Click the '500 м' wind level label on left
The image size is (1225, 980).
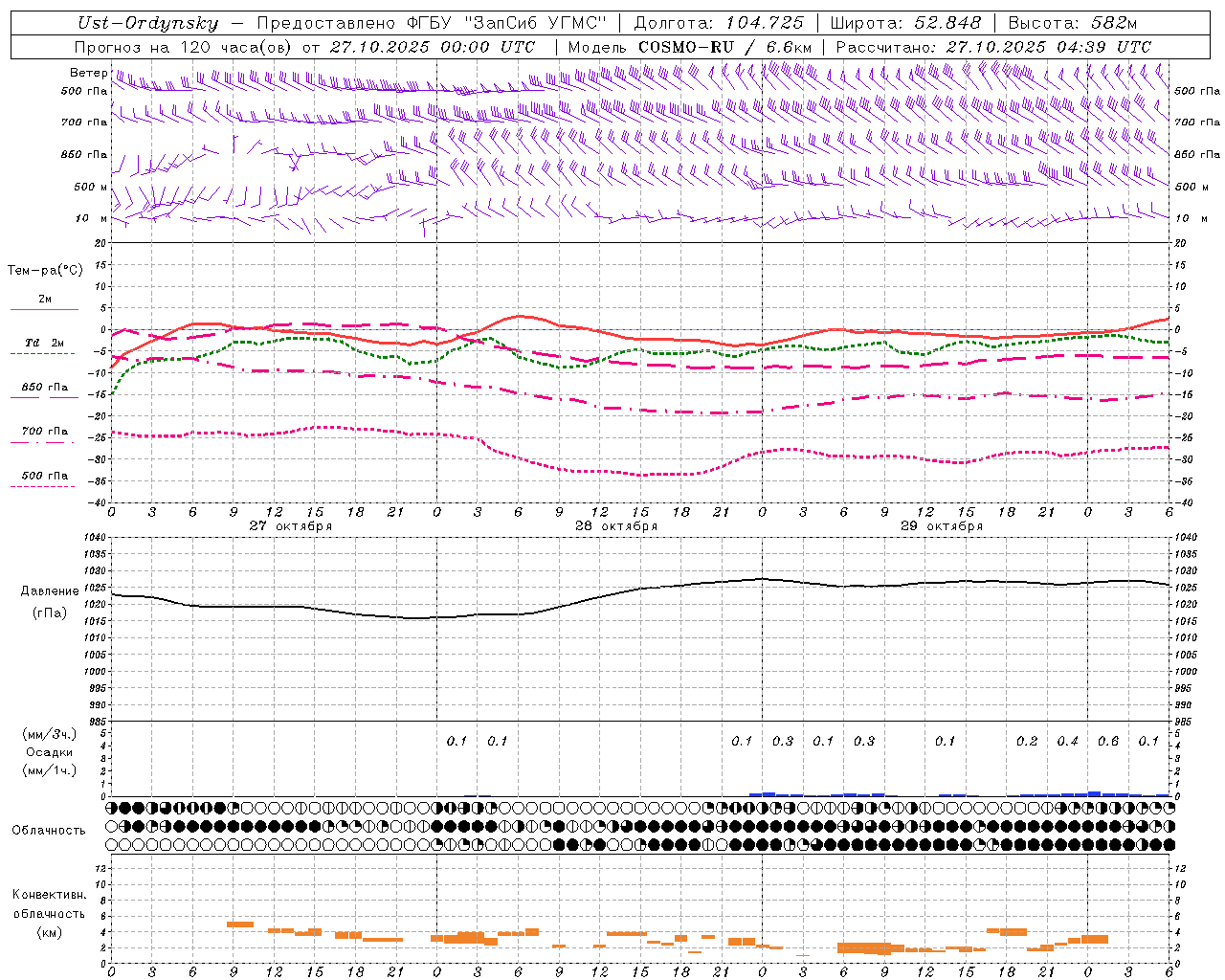tap(91, 187)
